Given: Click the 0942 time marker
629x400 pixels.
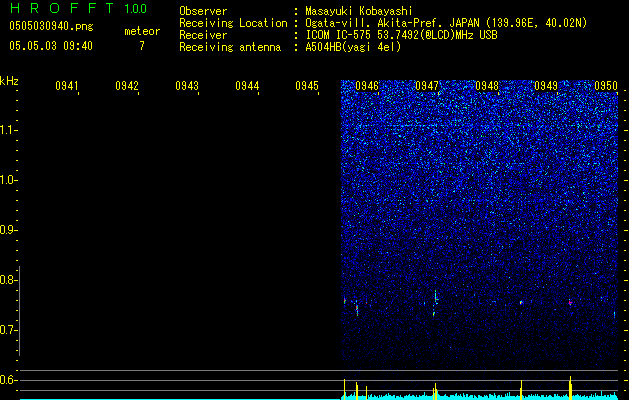Looking at the screenshot, I should (127, 86).
